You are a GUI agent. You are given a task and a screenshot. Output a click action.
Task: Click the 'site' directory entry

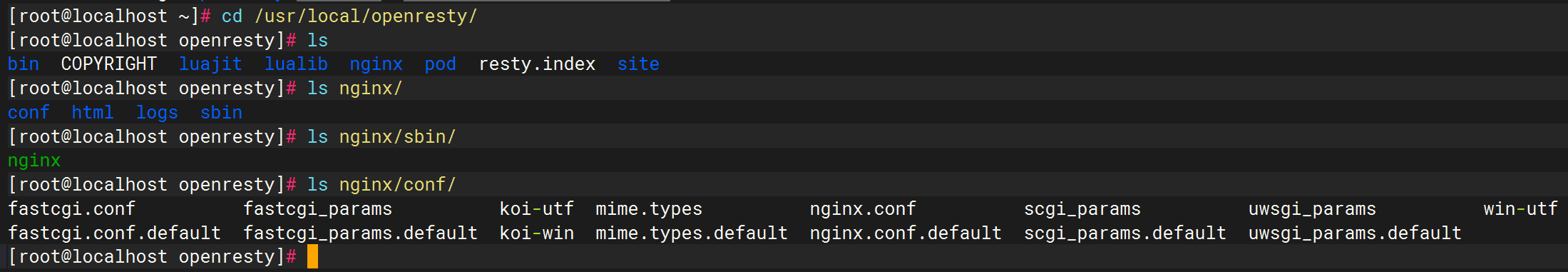pos(638,64)
